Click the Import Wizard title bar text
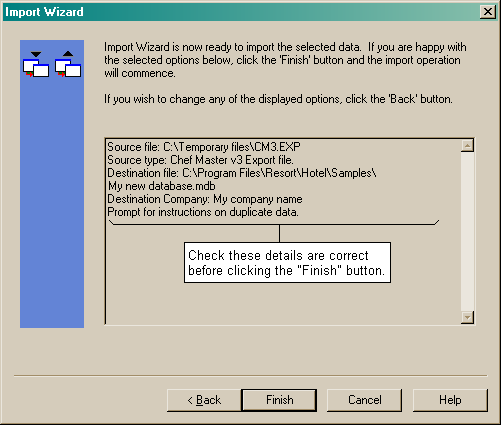The height and width of the screenshot is (425, 501). (44, 12)
